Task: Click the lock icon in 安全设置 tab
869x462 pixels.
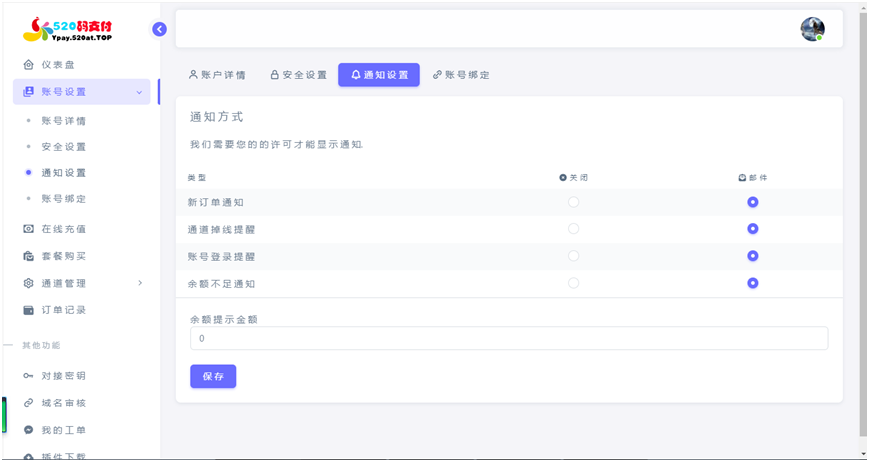Action: point(274,75)
